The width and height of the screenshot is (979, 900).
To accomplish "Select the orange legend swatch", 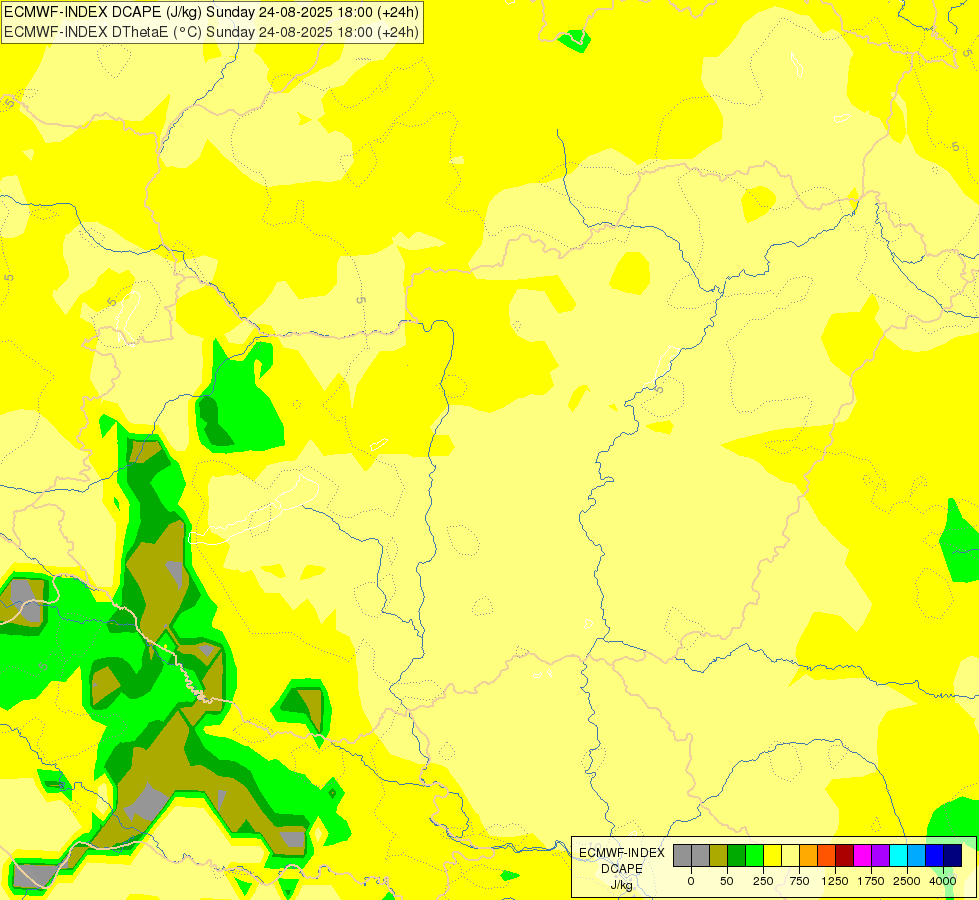I will click(x=809, y=856).
